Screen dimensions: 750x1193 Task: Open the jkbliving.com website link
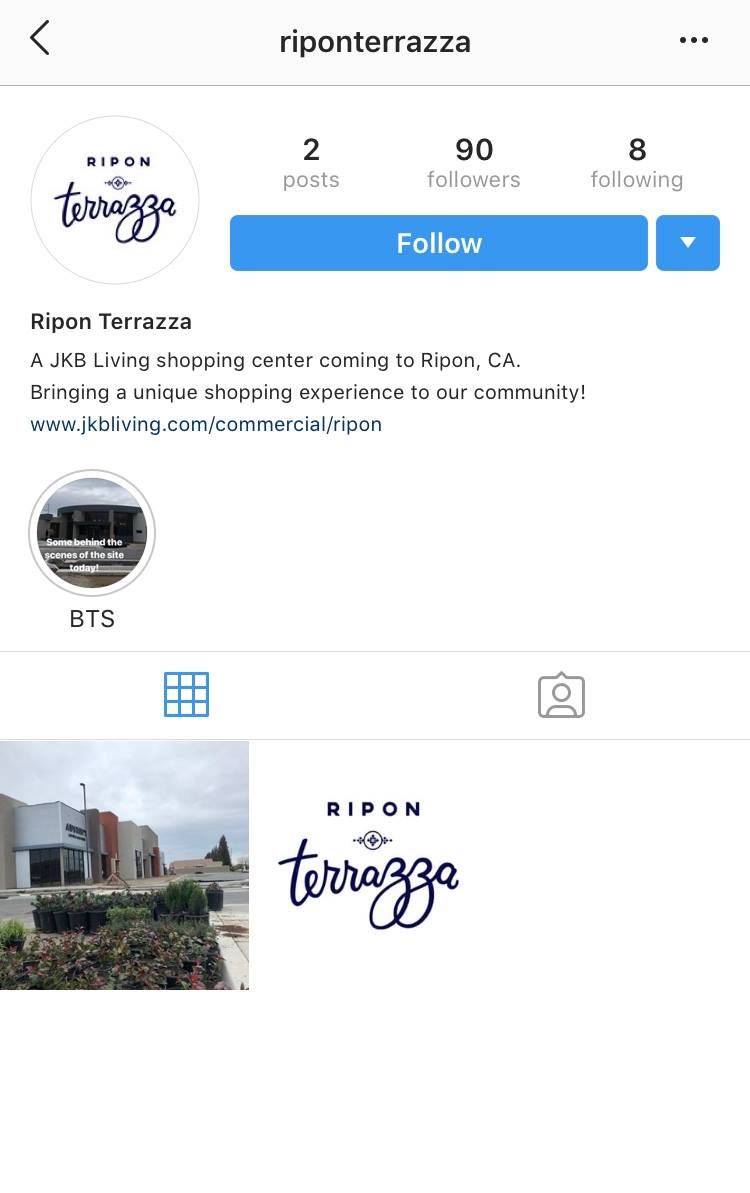tap(206, 424)
